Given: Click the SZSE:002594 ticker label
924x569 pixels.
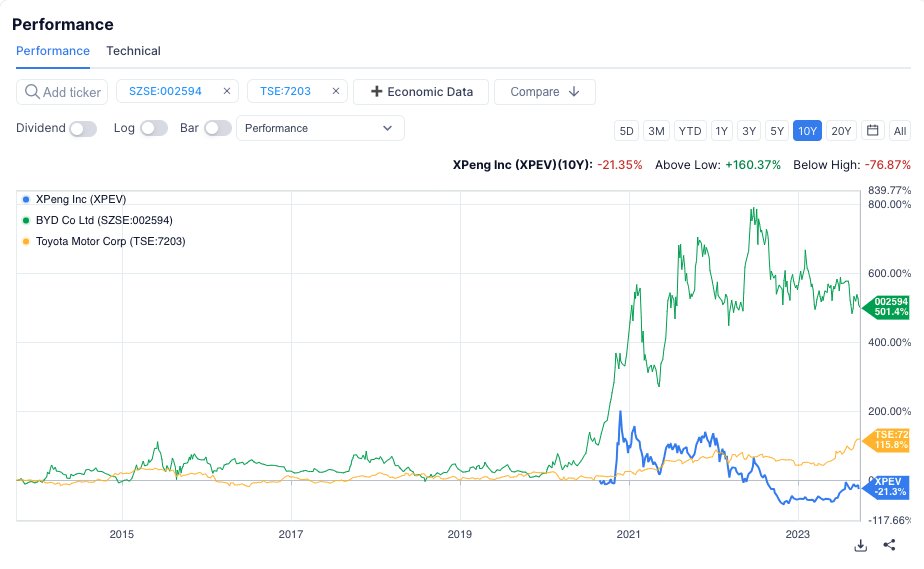Looking at the screenshot, I should point(165,91).
